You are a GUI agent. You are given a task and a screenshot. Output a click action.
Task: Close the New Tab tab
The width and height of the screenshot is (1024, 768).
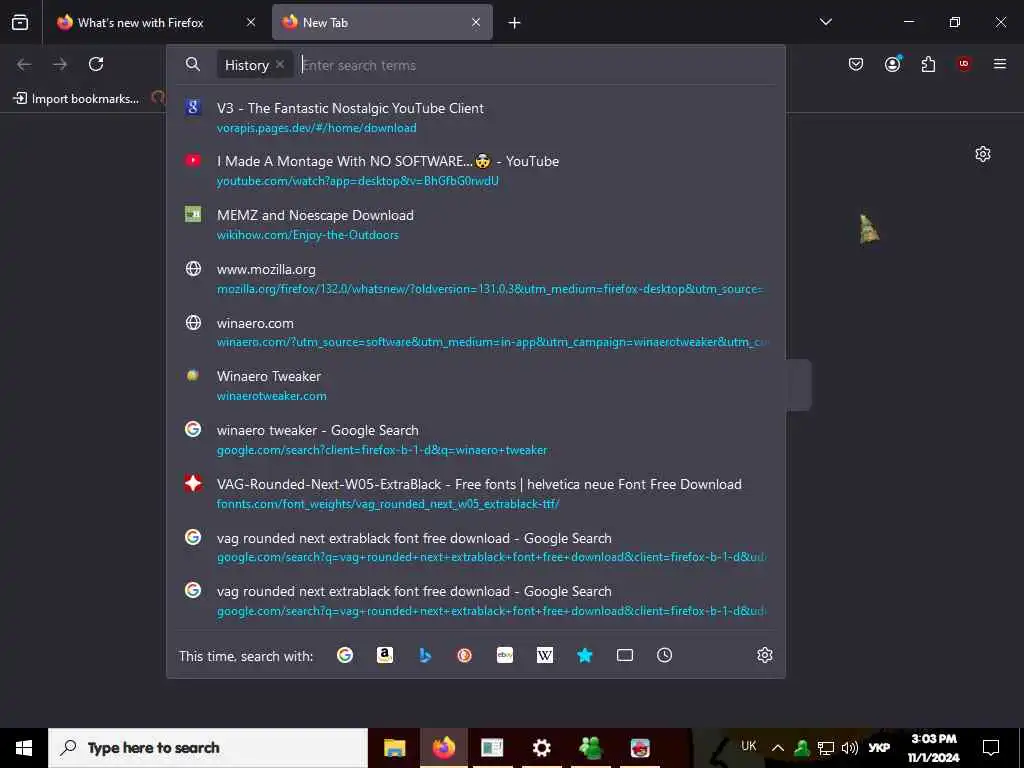coord(476,23)
